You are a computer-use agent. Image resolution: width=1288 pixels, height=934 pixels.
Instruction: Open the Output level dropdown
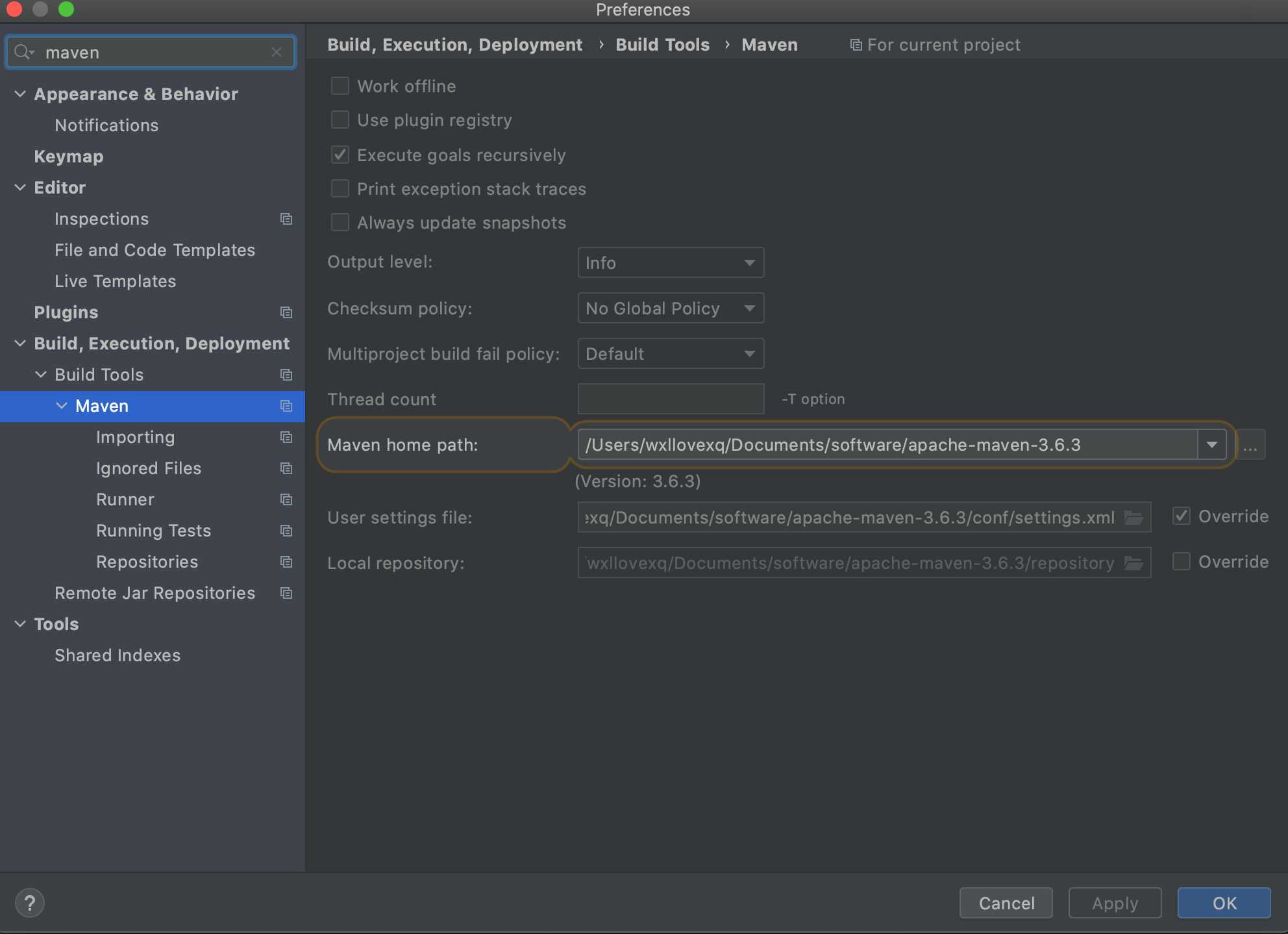[x=670, y=263]
